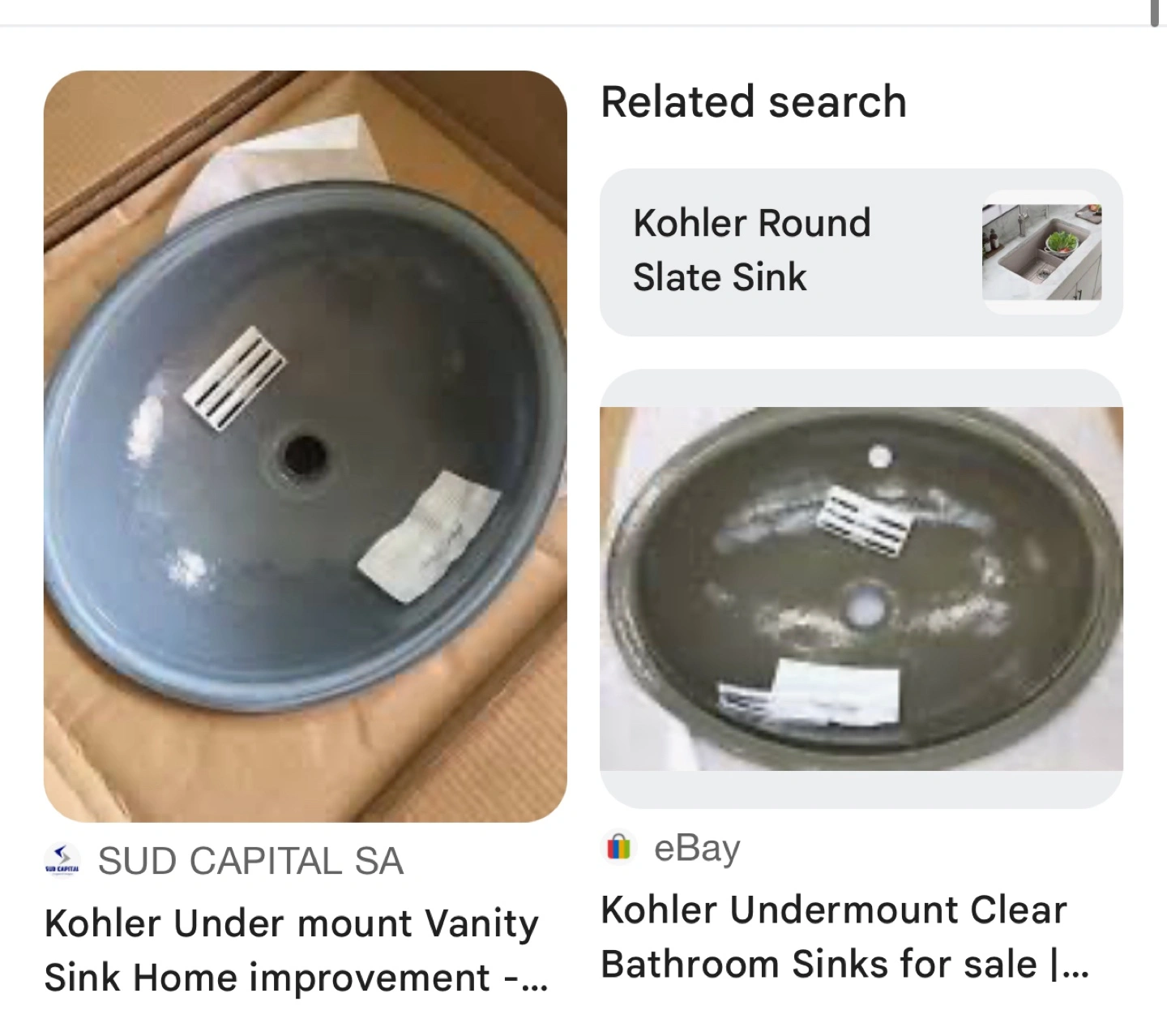Click the drain hole in the blue sink photo
Image resolution: width=1167 pixels, height=1036 pixels.
[x=306, y=456]
